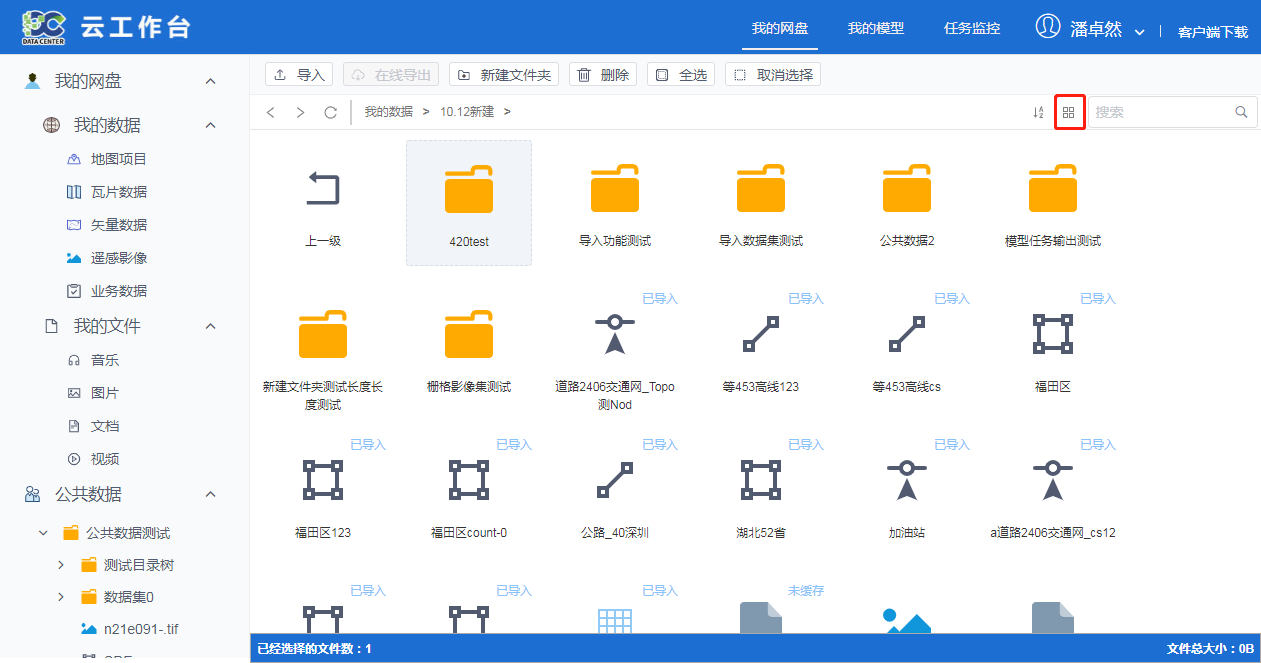Select the 420test folder
Viewport: 1261px width, 663px height.
(x=469, y=203)
